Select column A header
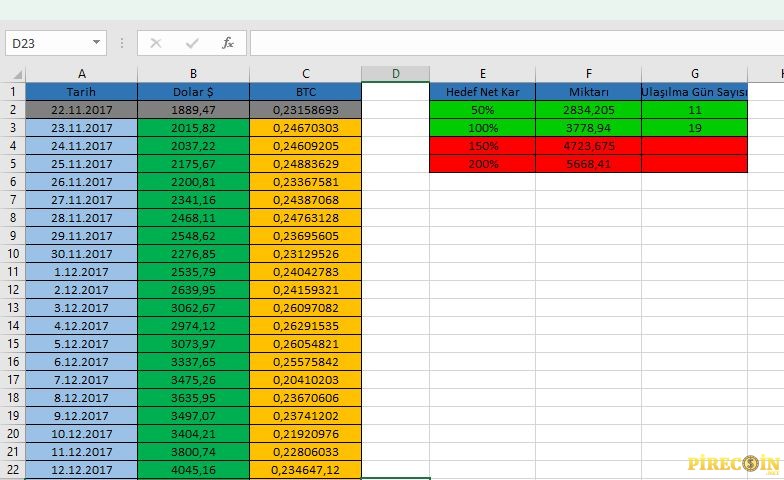This screenshot has width=784, height=480. [81, 74]
